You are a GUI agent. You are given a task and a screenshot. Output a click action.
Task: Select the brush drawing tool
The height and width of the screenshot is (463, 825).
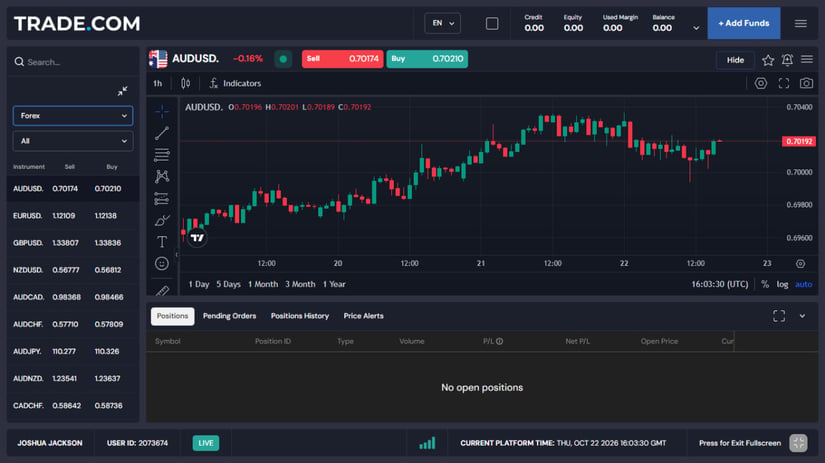pyautogui.click(x=162, y=220)
